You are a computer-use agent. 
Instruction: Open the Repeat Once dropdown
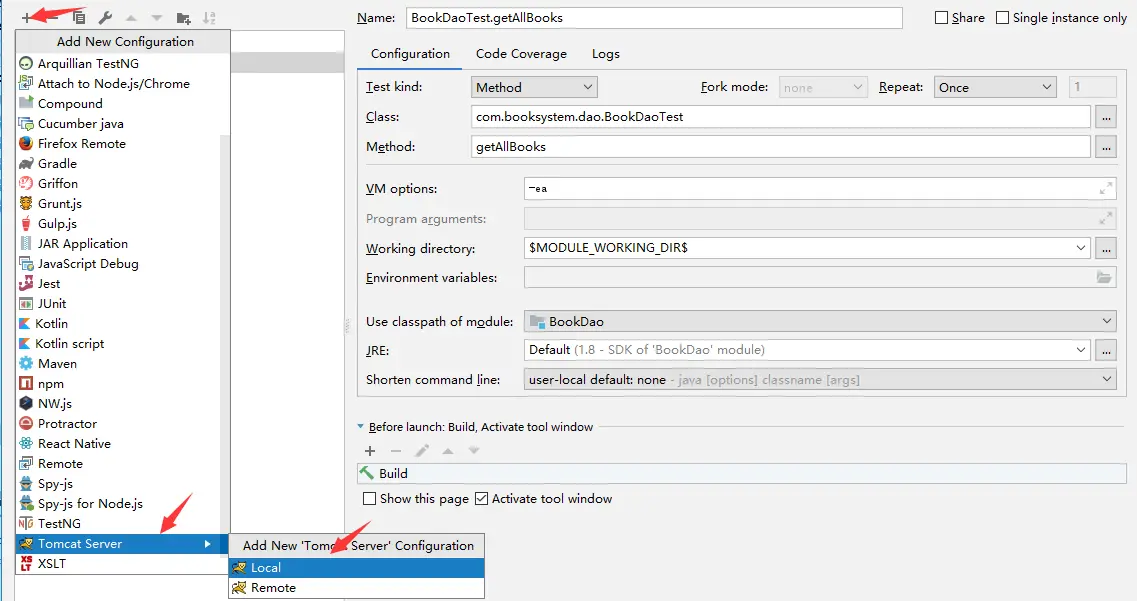[994, 87]
